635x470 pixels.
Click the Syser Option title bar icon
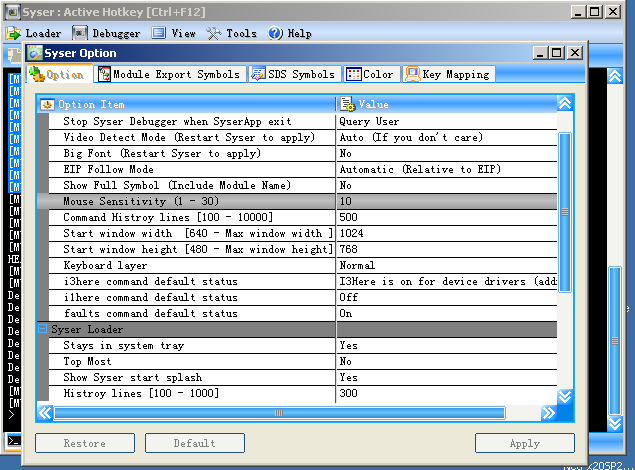point(34,53)
